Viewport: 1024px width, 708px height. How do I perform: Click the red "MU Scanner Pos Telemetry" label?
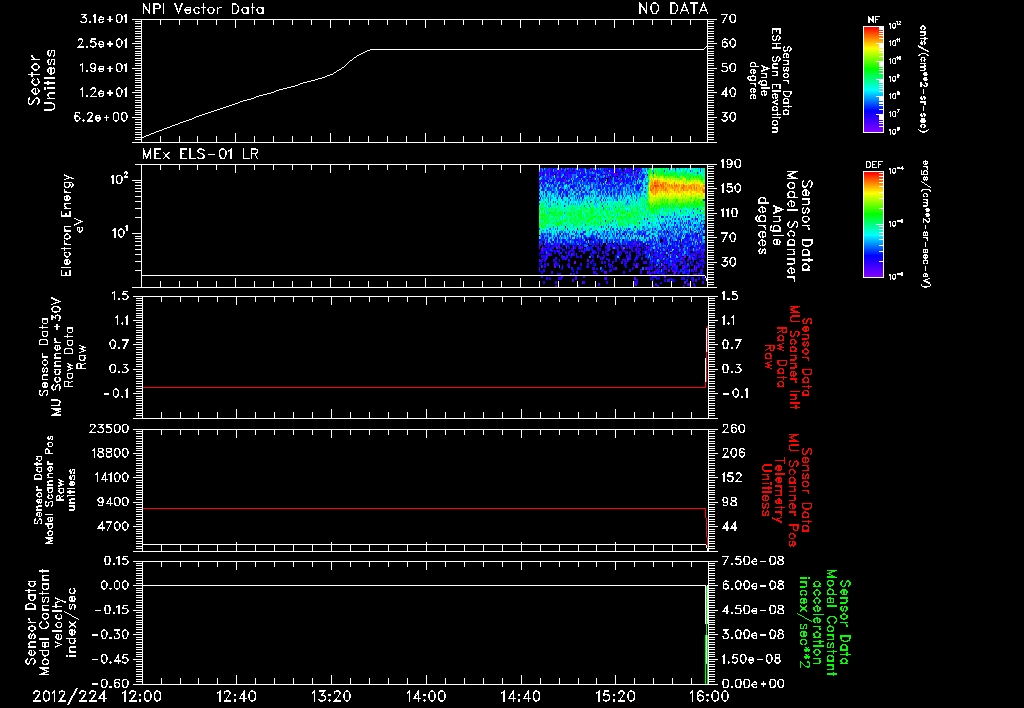pos(786,490)
